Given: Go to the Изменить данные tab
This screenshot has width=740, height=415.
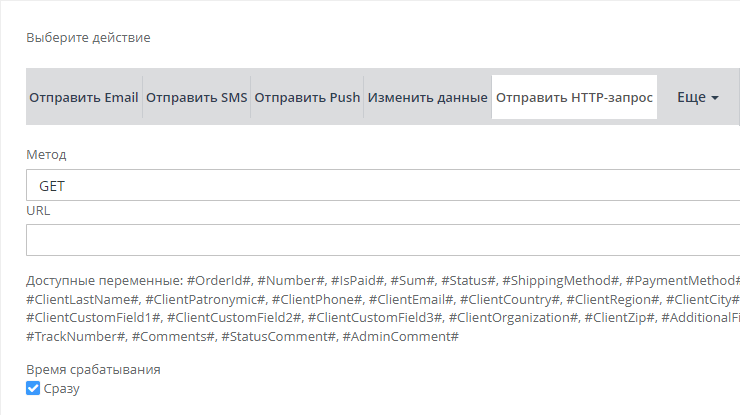Looking at the screenshot, I should [x=427, y=98].
